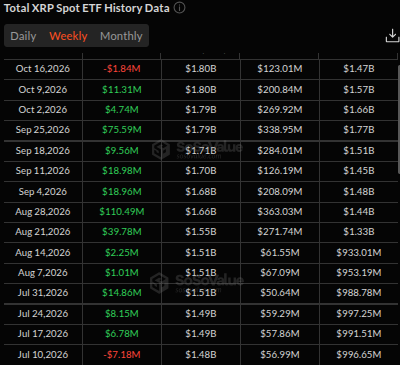This screenshot has height=365, width=400.
Task: Click the $67.09M value traded cell
Action: coord(280,273)
